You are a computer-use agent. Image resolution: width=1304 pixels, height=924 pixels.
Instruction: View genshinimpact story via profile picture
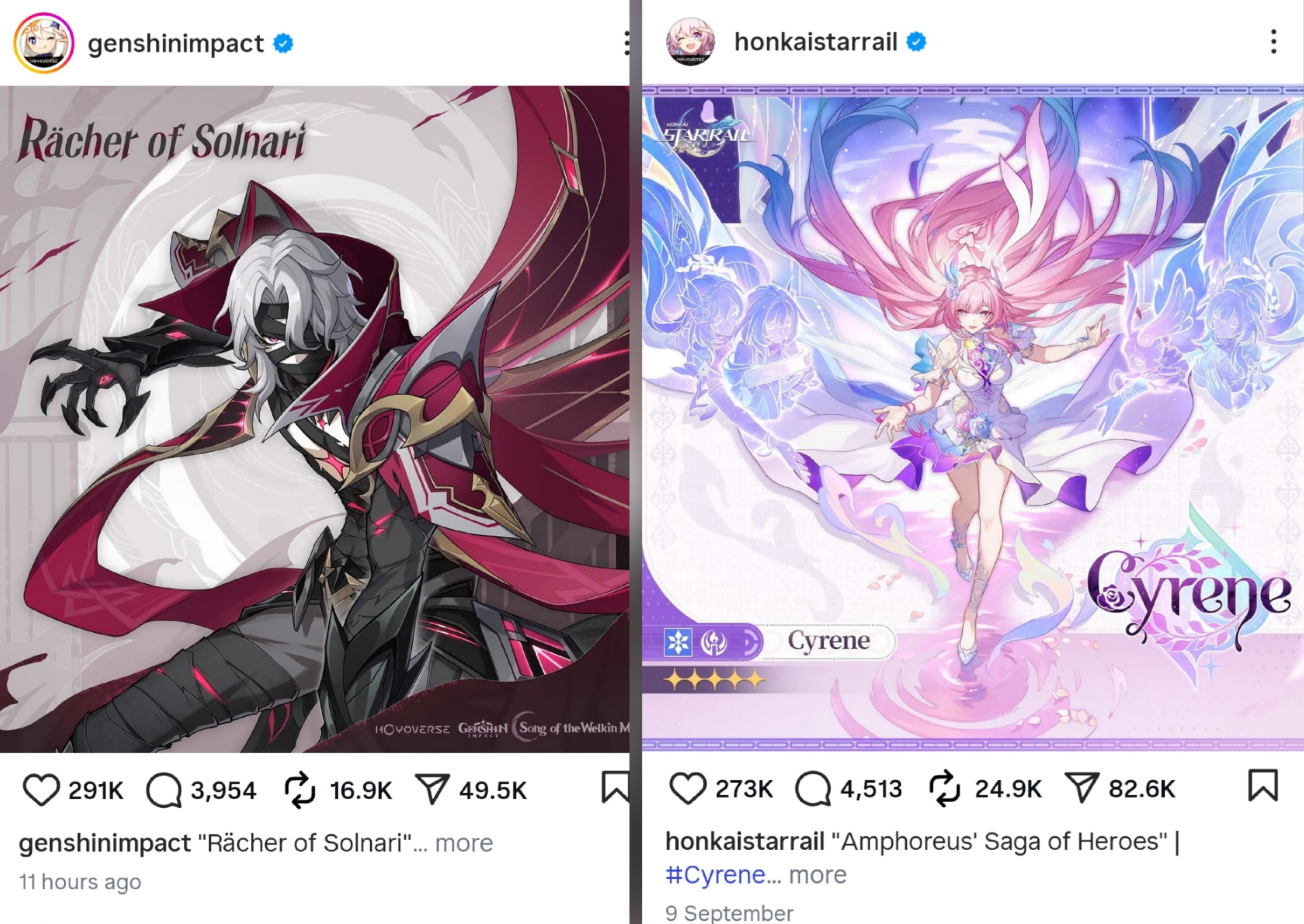pyautogui.click(x=44, y=43)
